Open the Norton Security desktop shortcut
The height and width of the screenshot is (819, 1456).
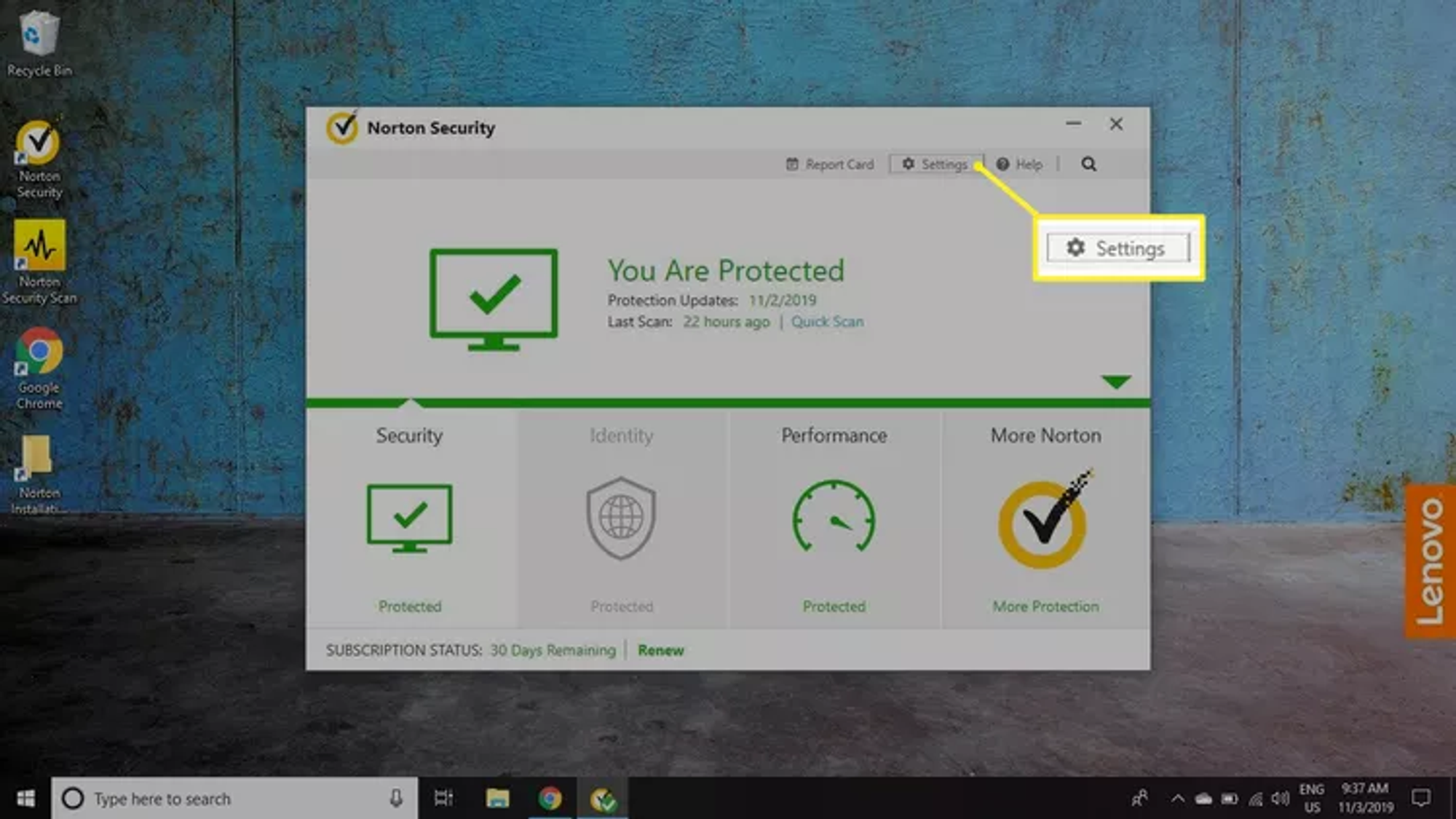point(39,160)
